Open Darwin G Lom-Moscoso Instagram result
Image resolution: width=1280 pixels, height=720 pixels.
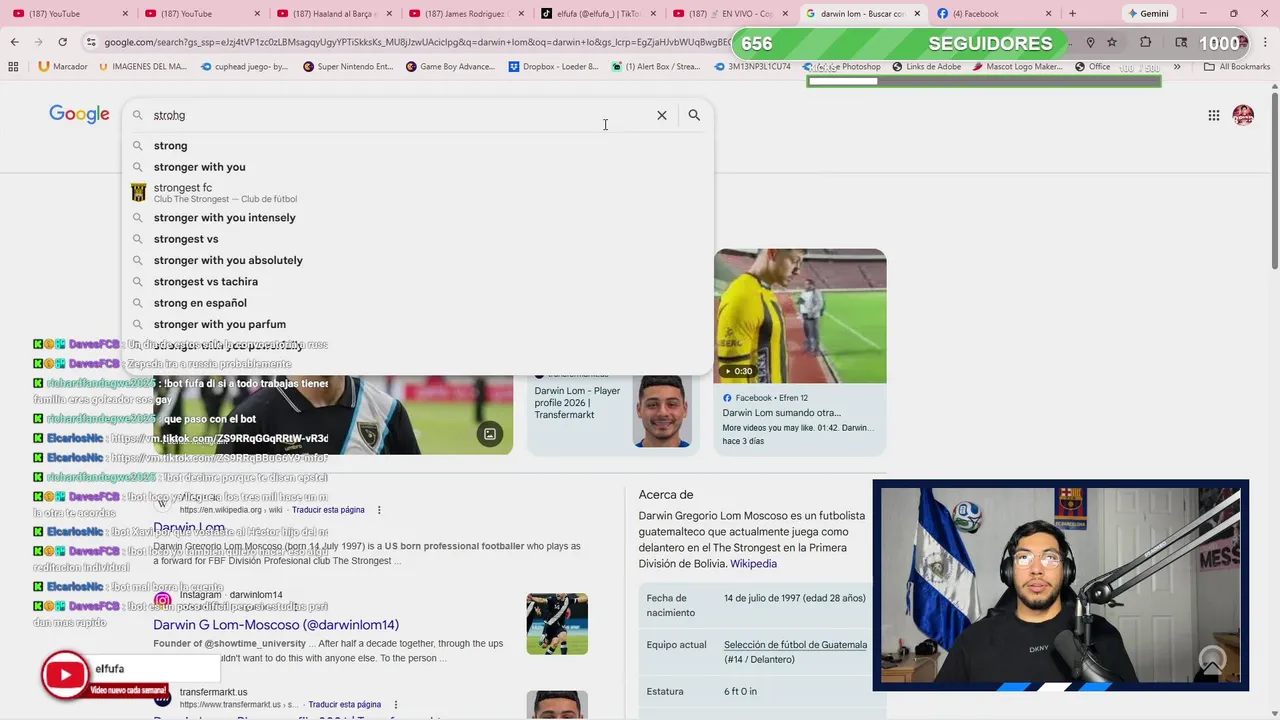click(276, 625)
